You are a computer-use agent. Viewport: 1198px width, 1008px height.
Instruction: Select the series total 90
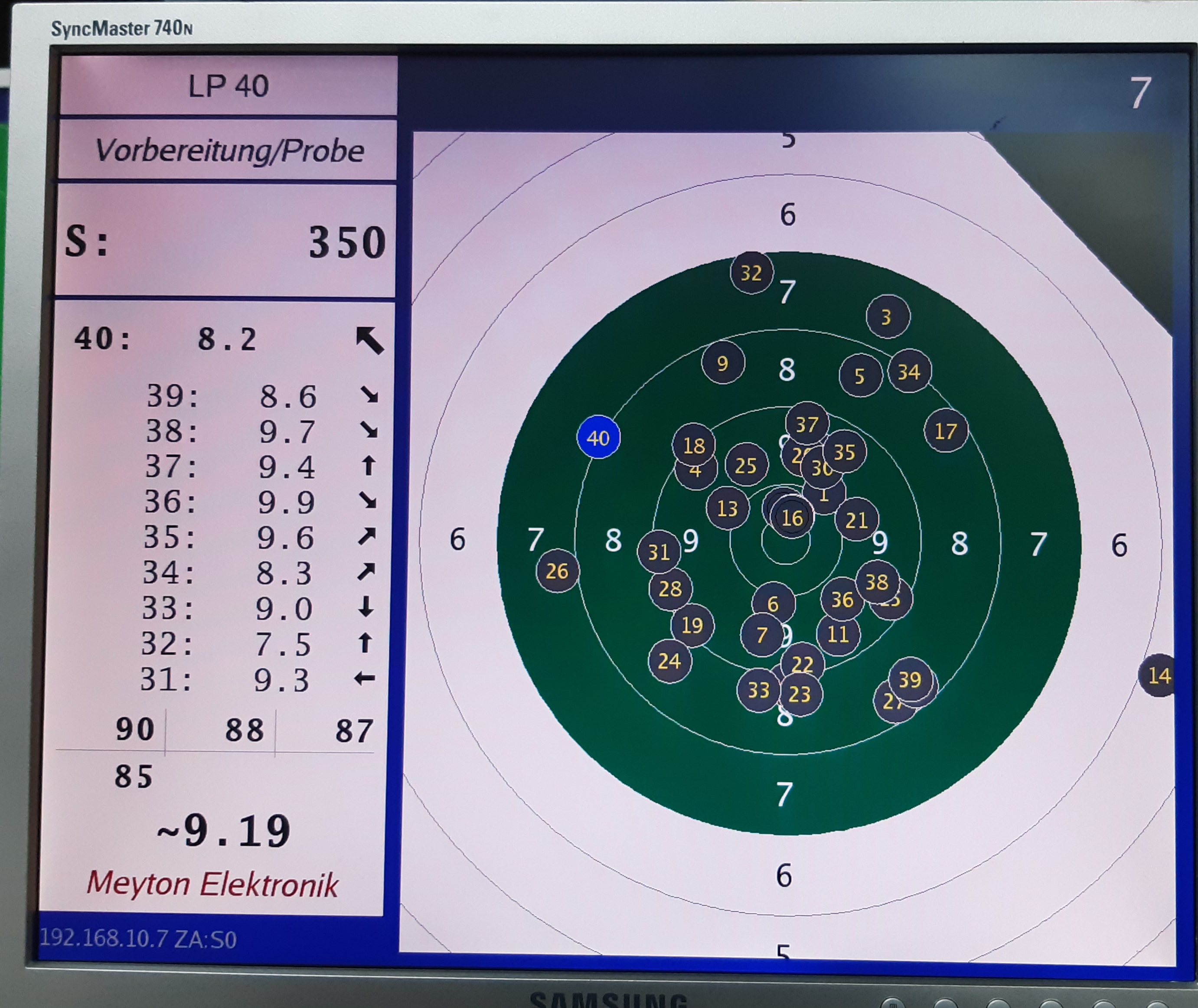(x=135, y=730)
